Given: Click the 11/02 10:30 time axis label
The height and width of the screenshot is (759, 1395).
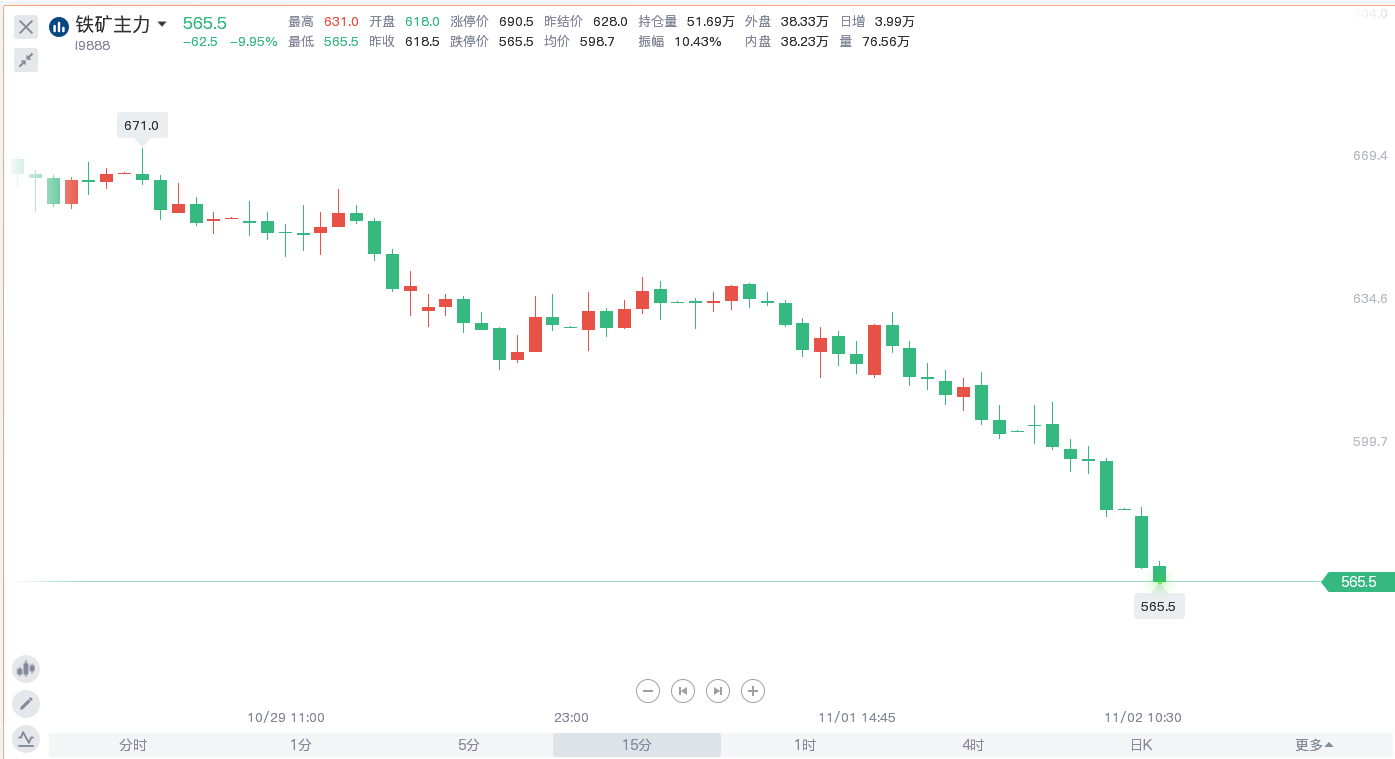Looking at the screenshot, I should point(1143,718).
